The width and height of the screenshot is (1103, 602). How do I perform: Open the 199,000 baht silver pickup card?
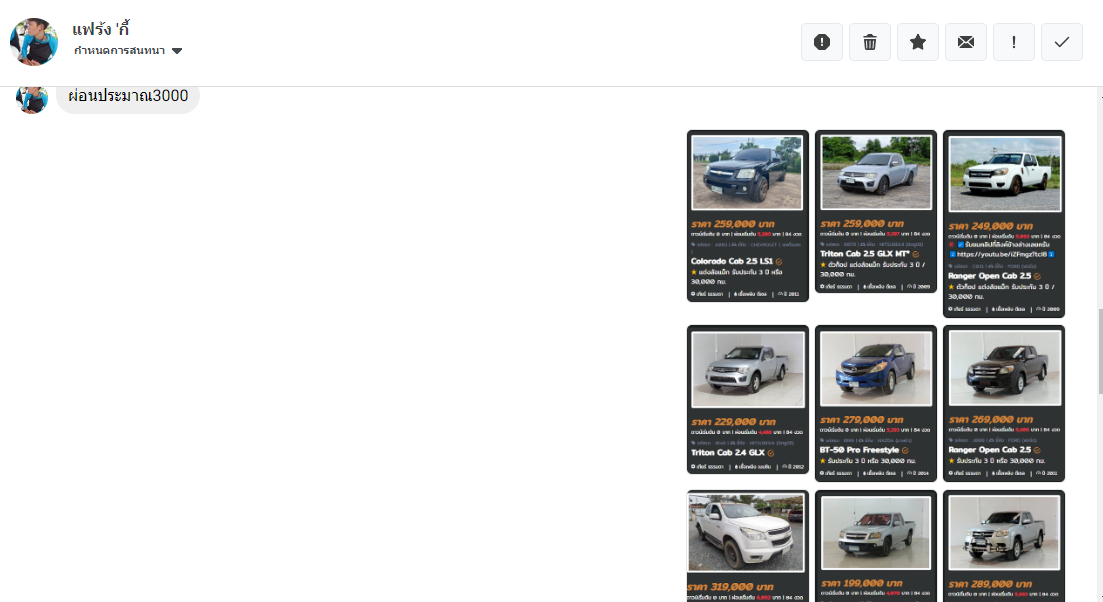(x=876, y=546)
